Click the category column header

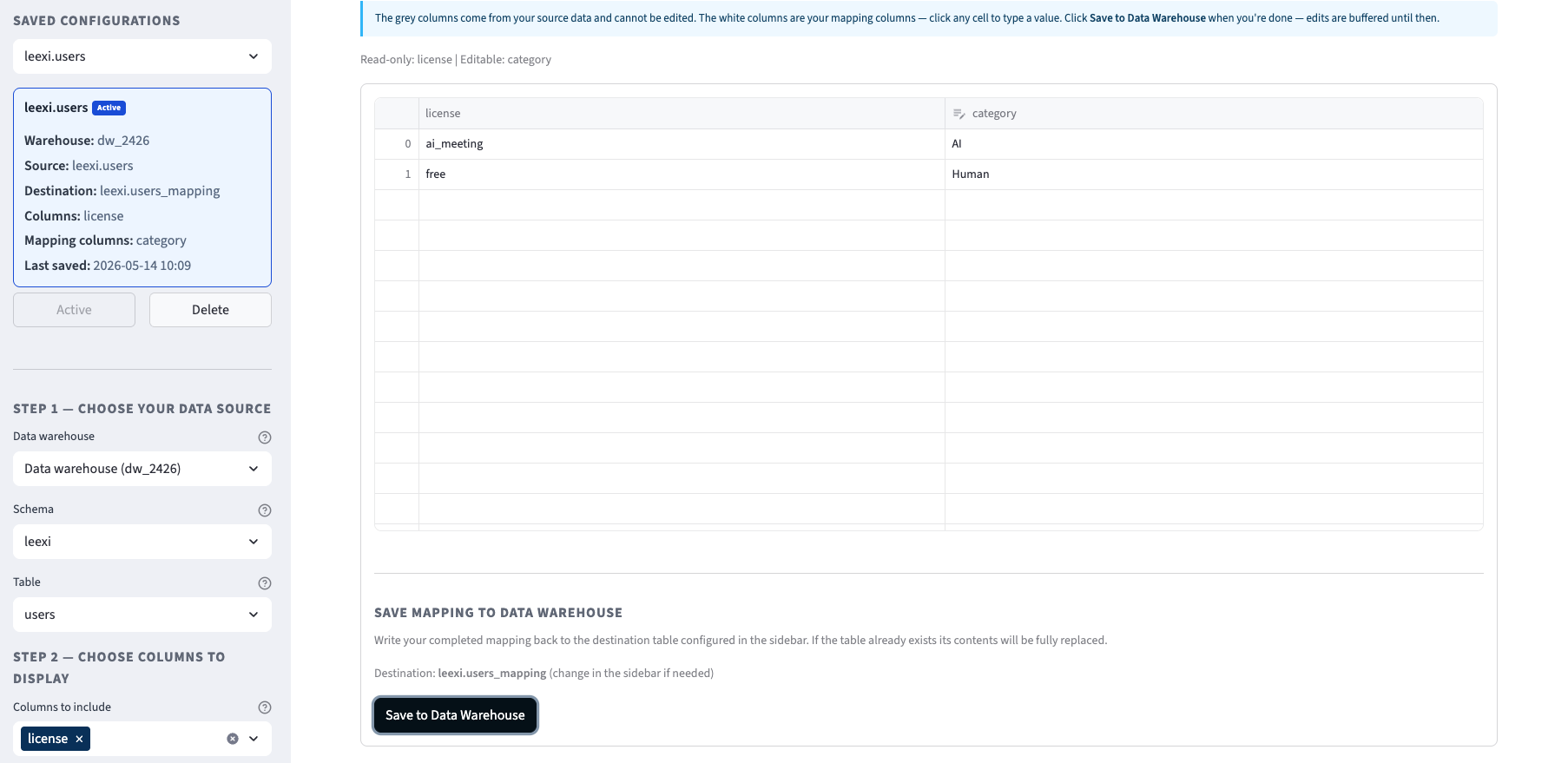click(1214, 114)
